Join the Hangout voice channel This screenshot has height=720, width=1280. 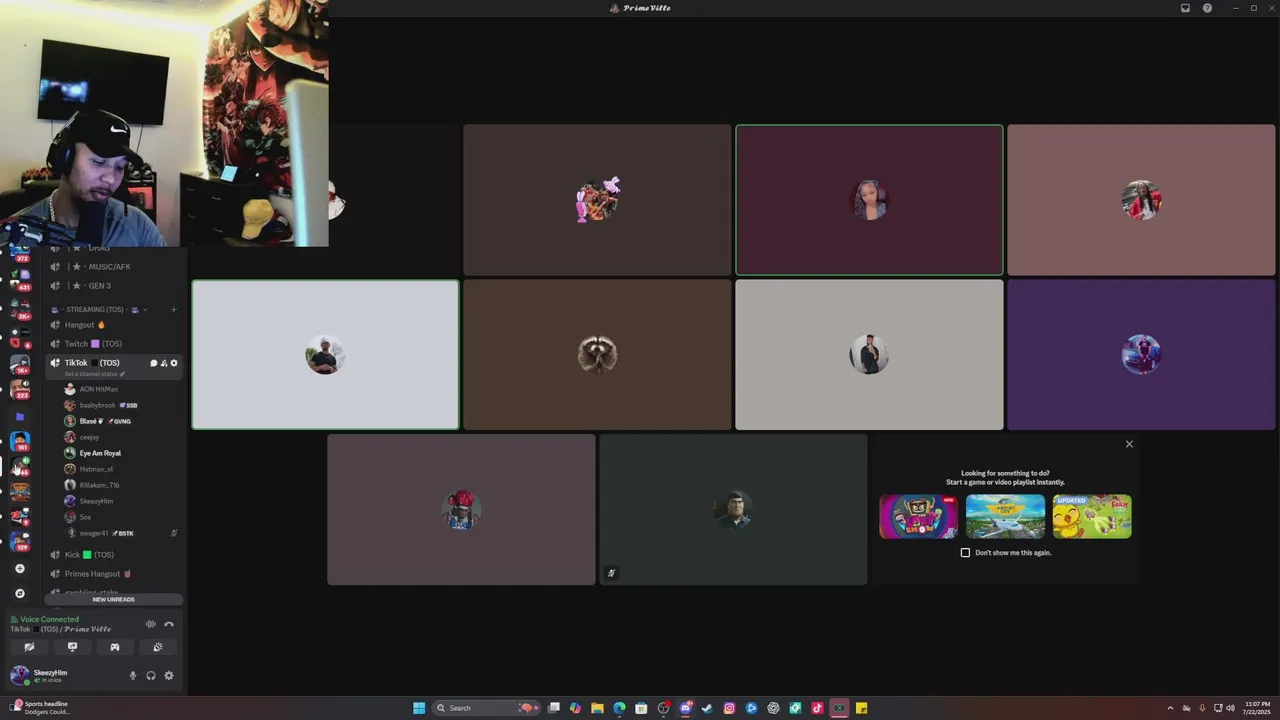point(115,325)
